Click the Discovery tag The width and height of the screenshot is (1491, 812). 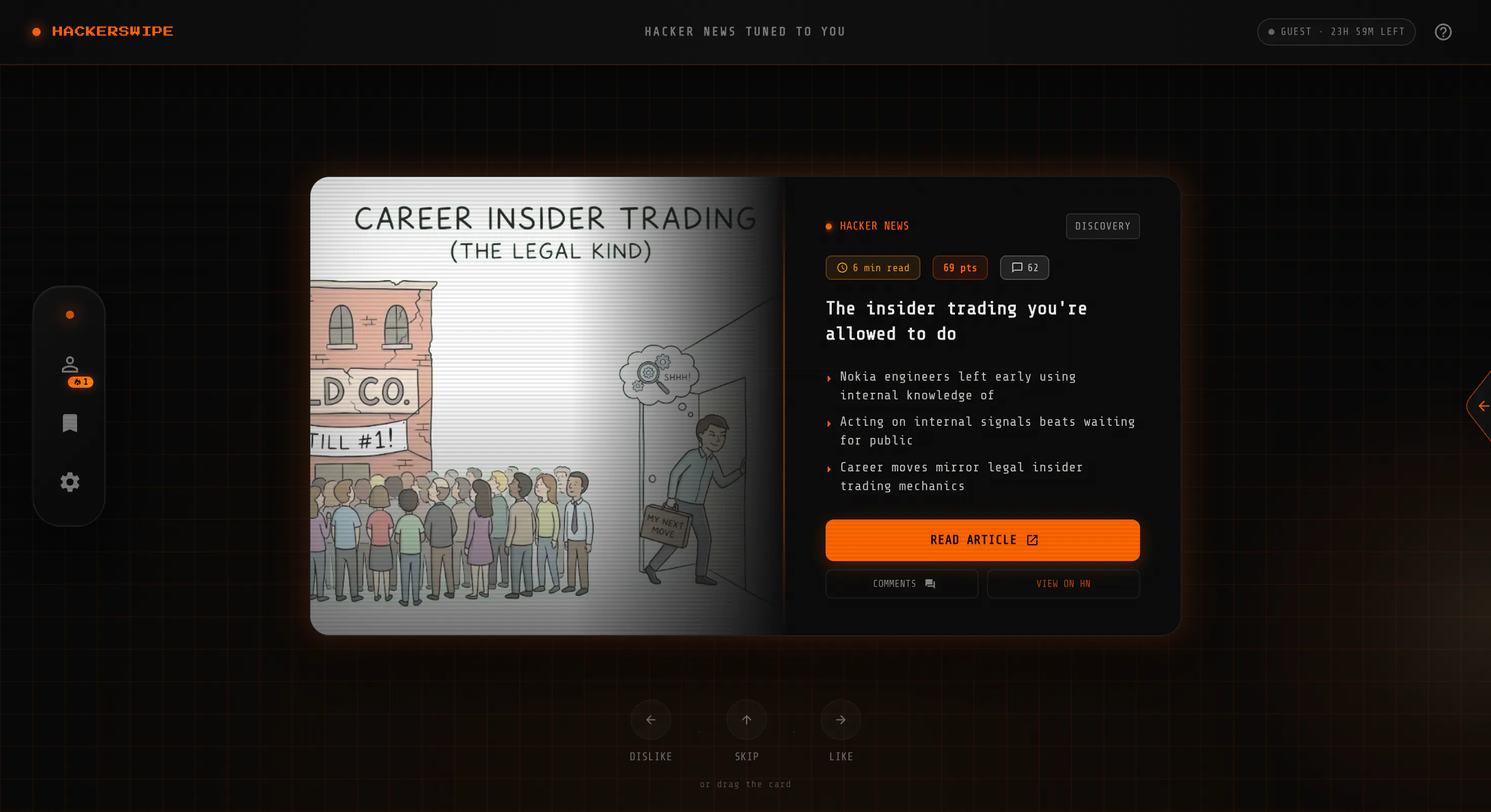point(1102,226)
